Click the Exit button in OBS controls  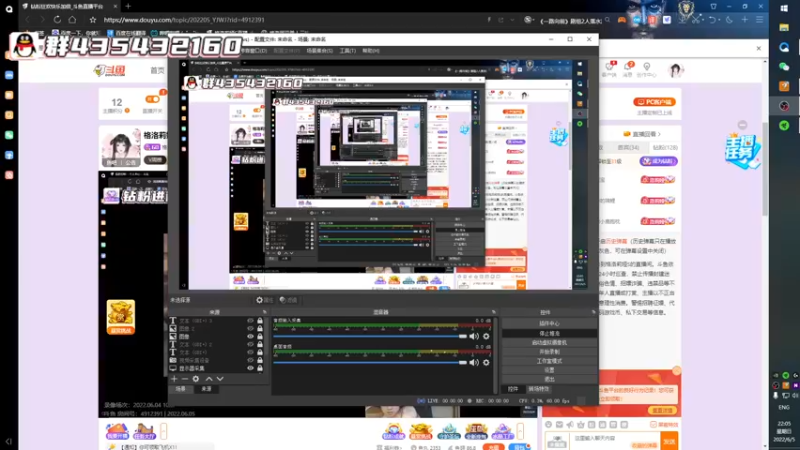click(x=549, y=379)
